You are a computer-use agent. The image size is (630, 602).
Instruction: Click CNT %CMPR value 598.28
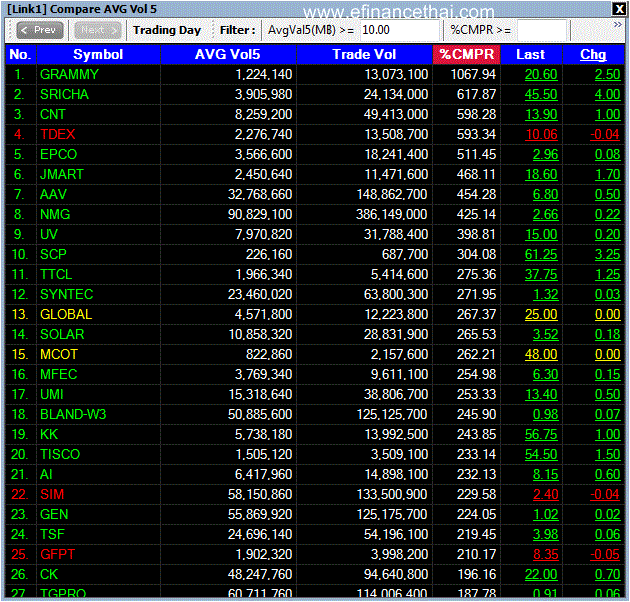coord(477,115)
